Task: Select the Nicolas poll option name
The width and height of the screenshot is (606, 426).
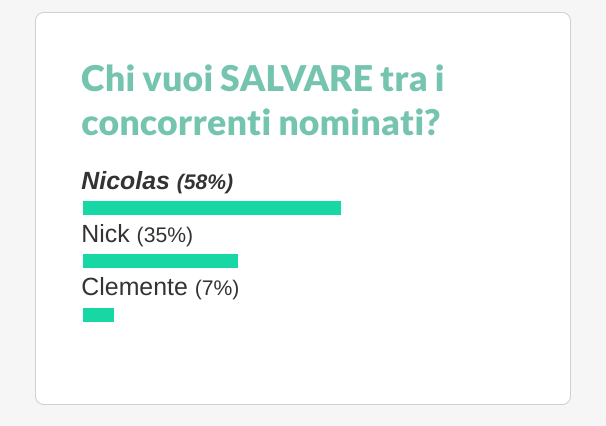Action: click(x=125, y=181)
